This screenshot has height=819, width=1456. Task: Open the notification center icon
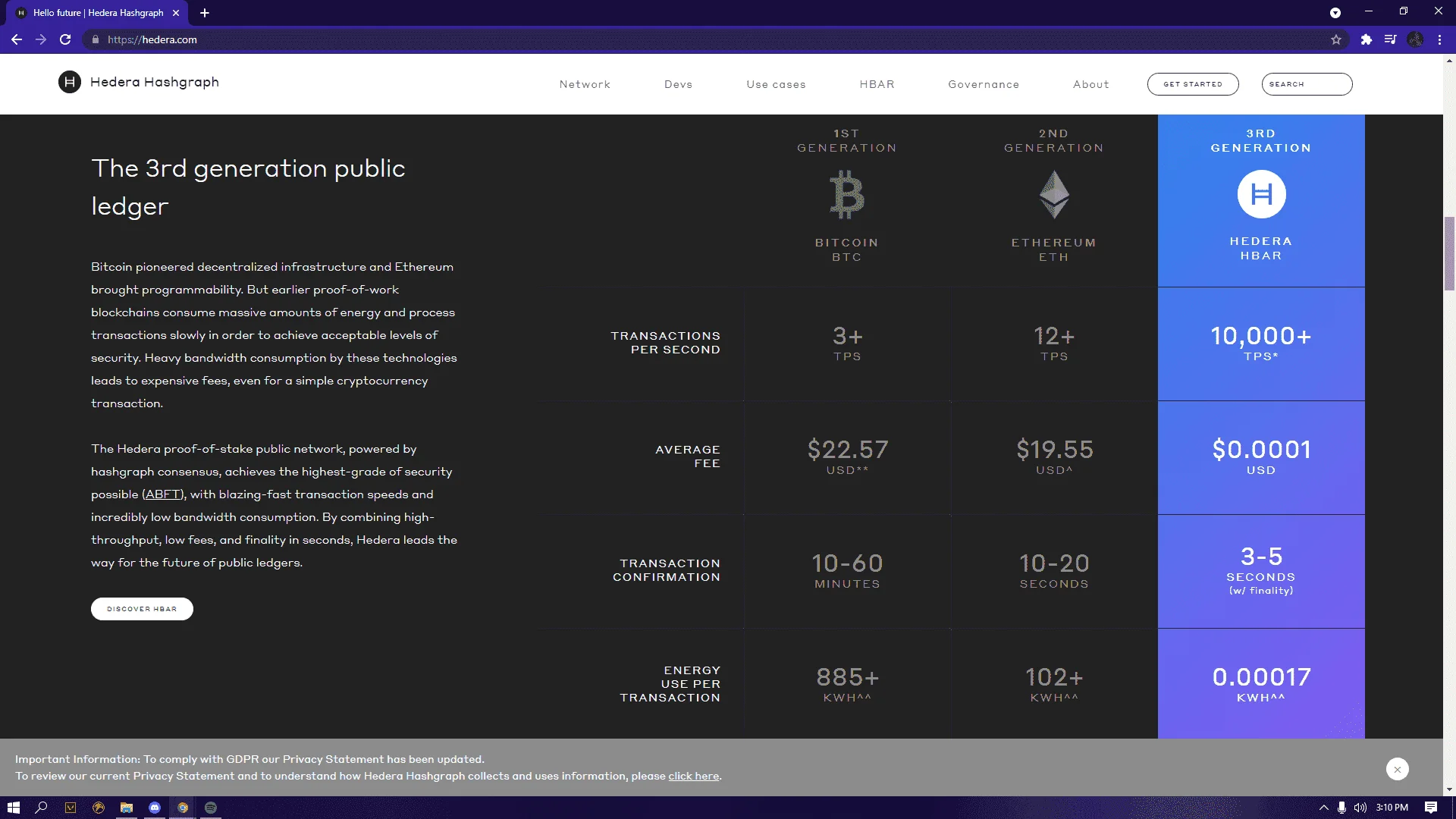click(x=1431, y=808)
